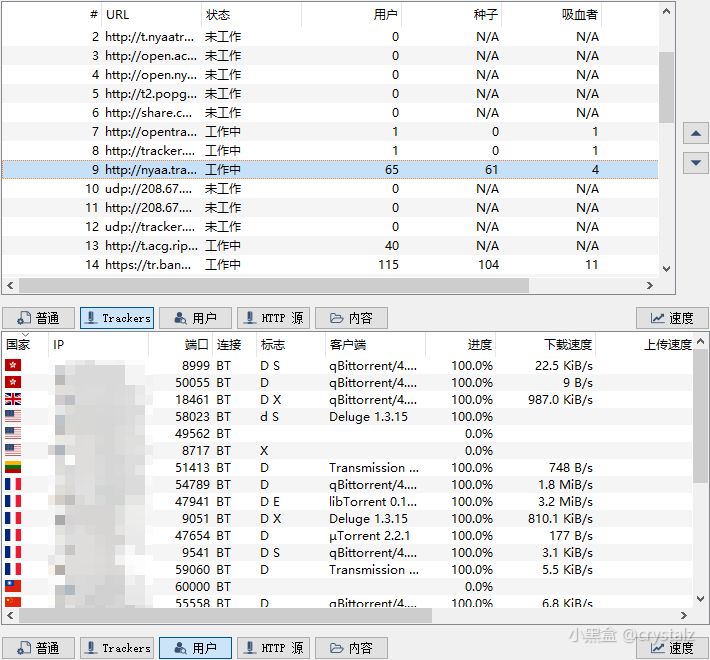The width and height of the screenshot is (710, 660).
Task: Select the 用户 tab in bottom tab bar
Action: (x=195, y=648)
